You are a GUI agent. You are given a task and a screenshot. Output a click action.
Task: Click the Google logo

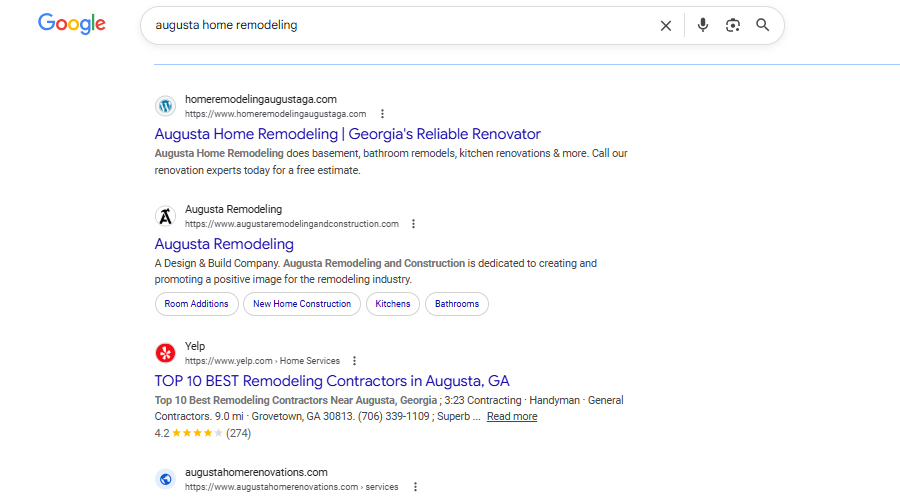pyautogui.click(x=72, y=24)
